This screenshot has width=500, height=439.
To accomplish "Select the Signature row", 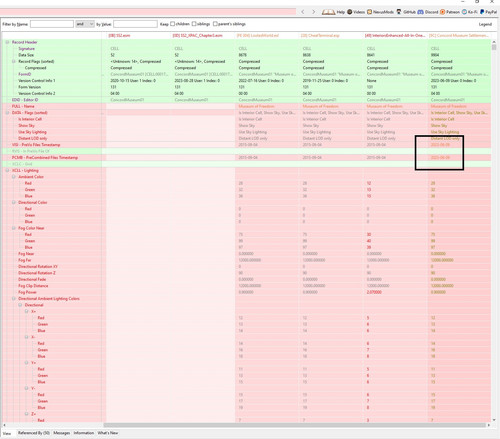I will [246, 49].
